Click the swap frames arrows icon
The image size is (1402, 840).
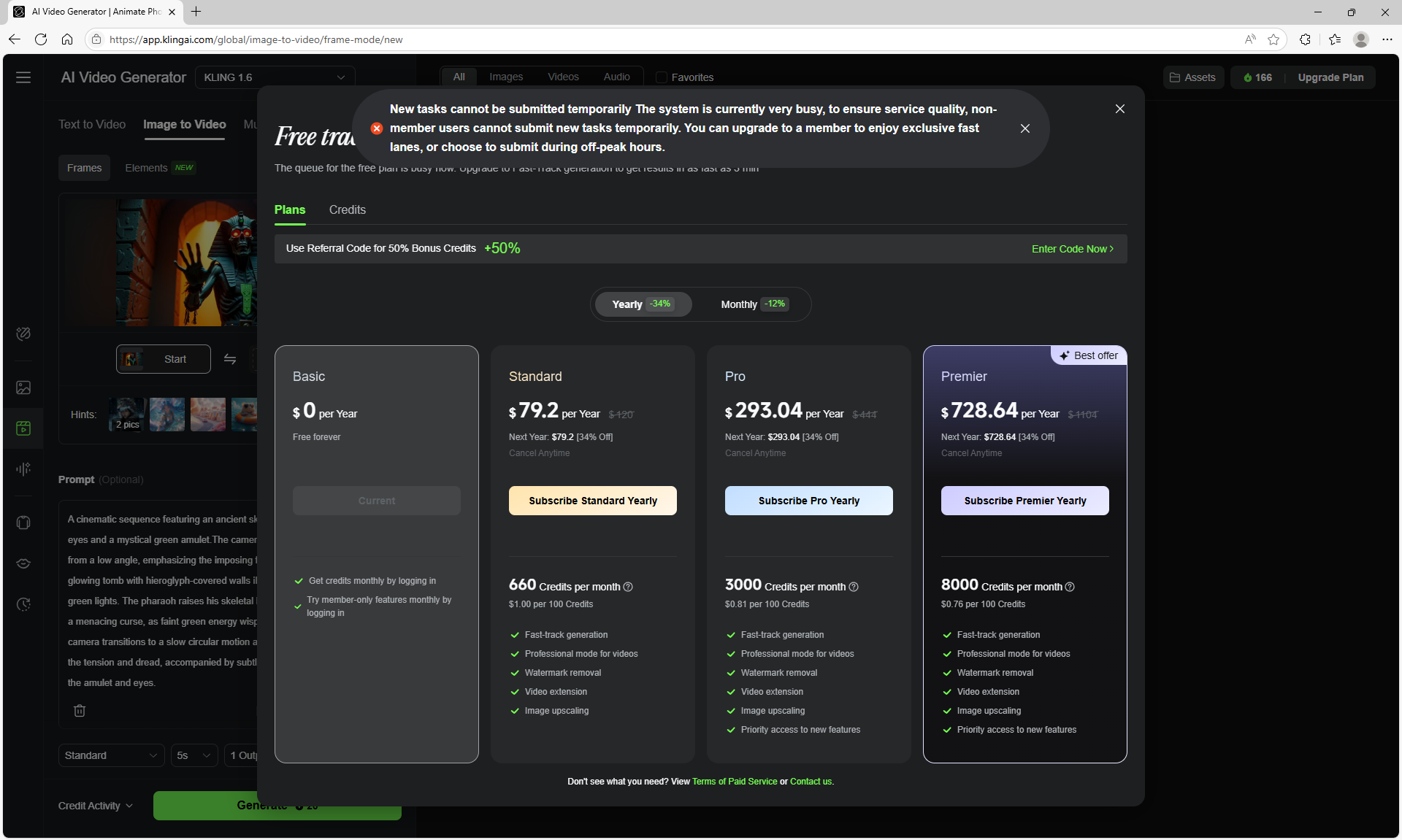pos(230,359)
